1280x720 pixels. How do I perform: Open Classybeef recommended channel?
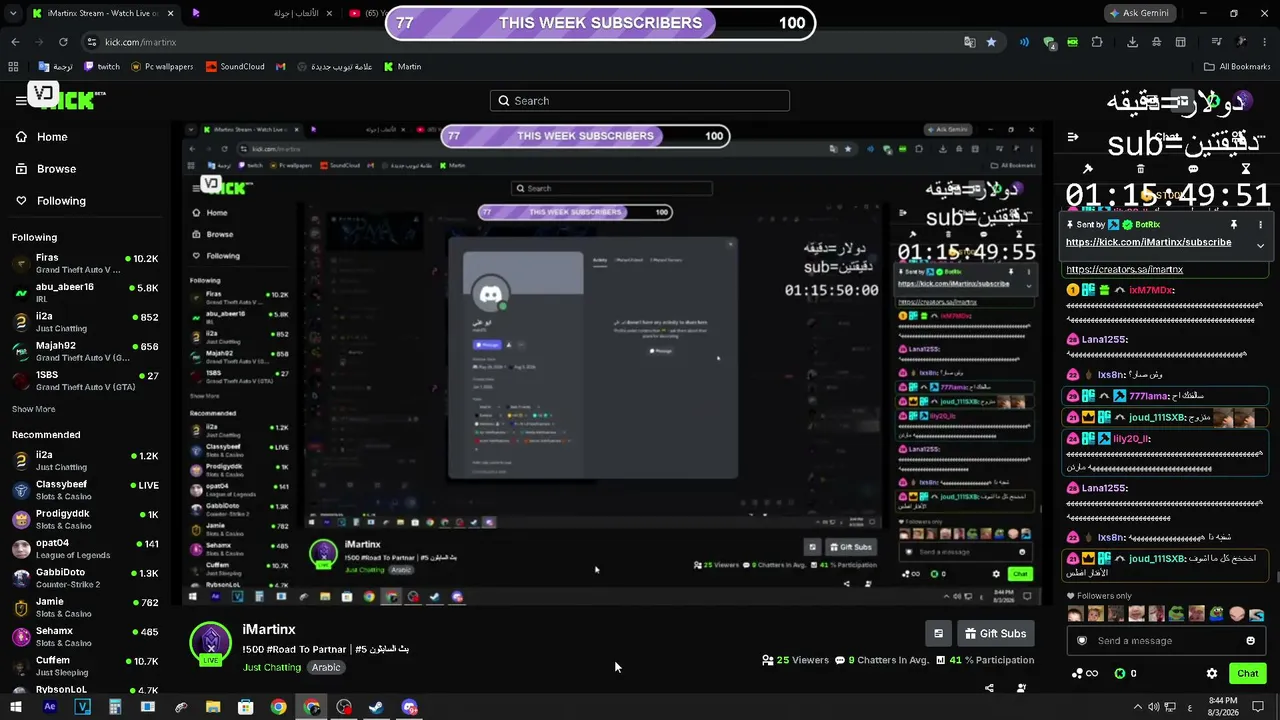pos(84,490)
